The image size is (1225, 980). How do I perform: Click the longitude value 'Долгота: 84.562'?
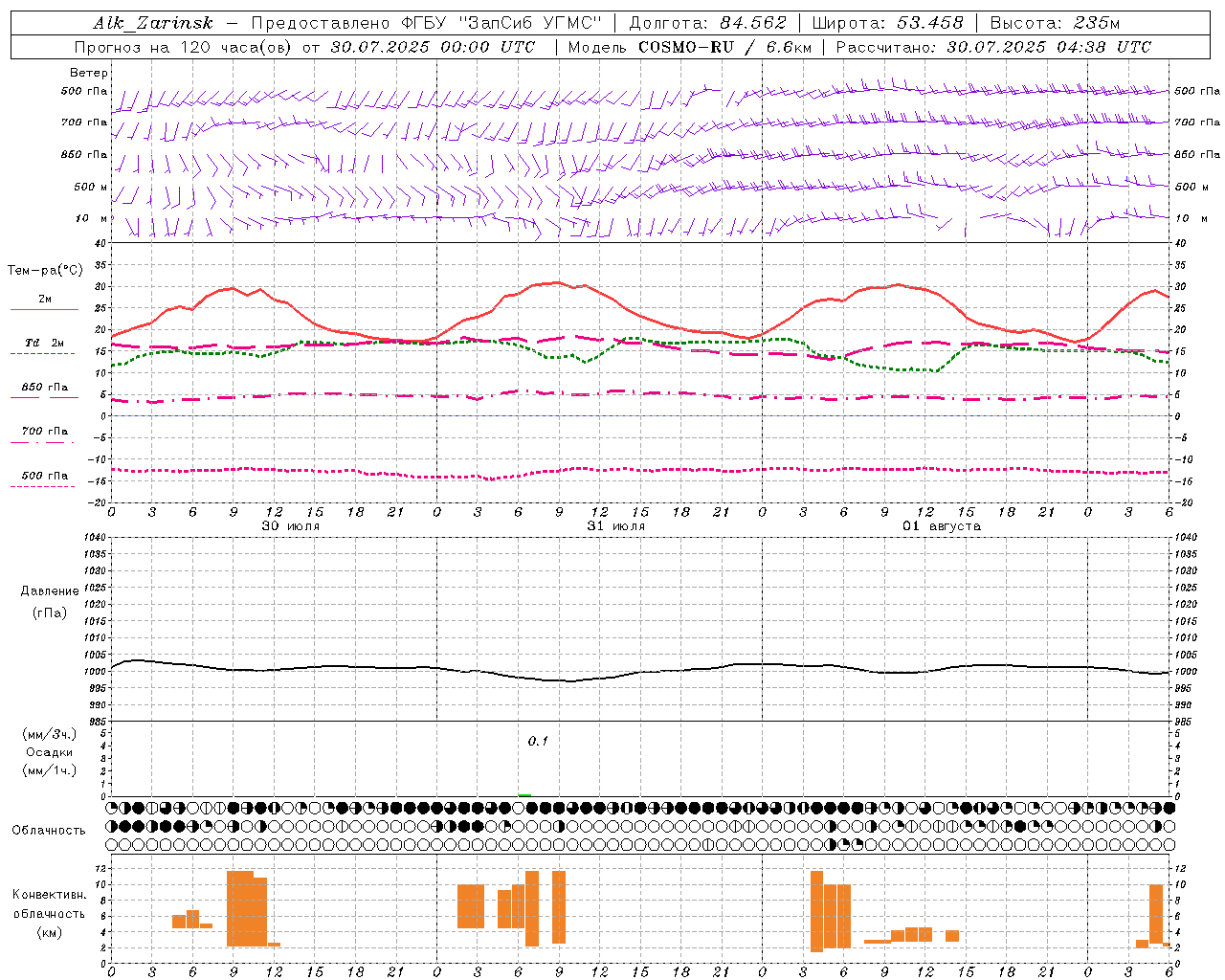(x=707, y=23)
